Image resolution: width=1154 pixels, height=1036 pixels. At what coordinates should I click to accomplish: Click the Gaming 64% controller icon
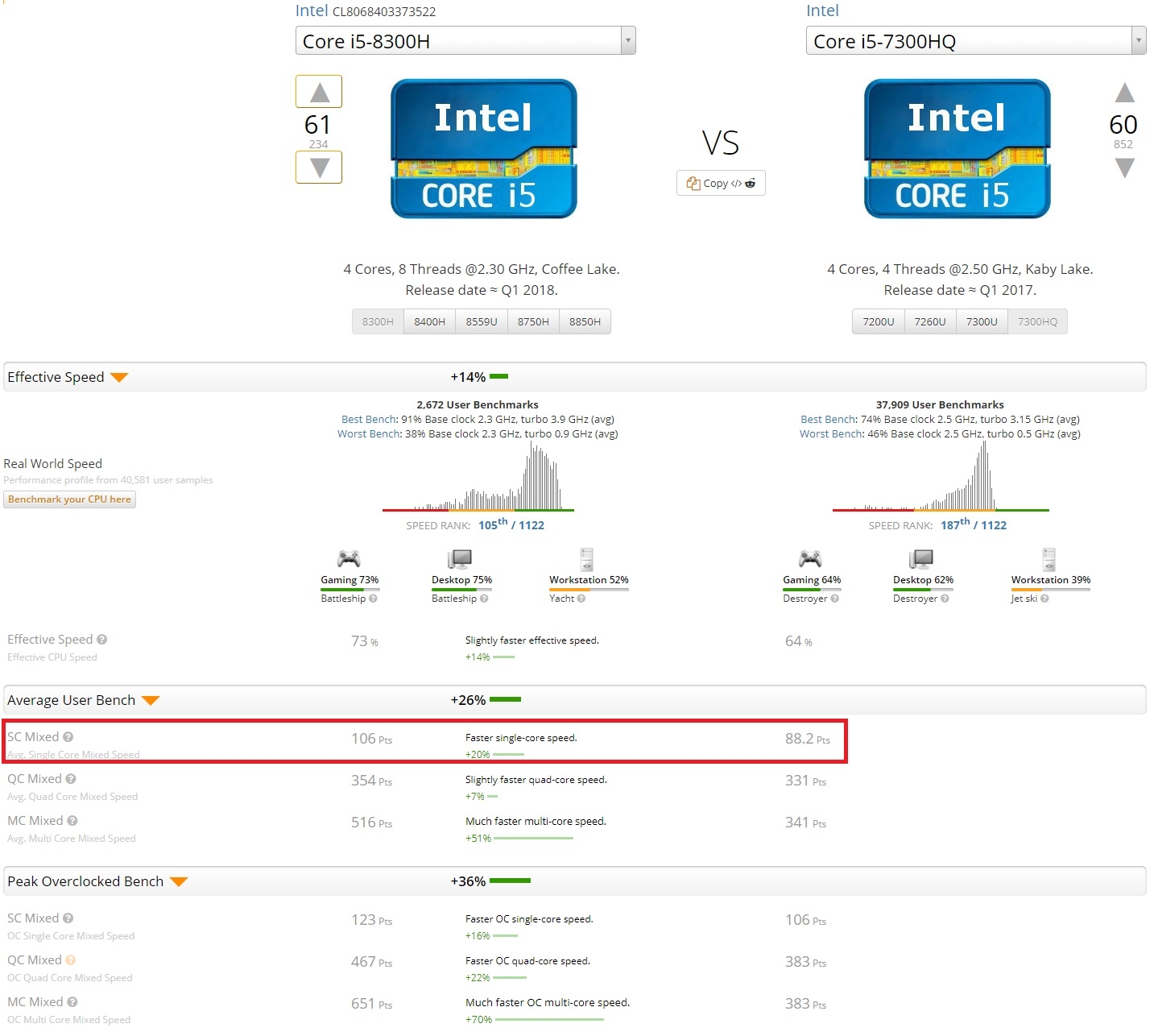tap(810, 558)
